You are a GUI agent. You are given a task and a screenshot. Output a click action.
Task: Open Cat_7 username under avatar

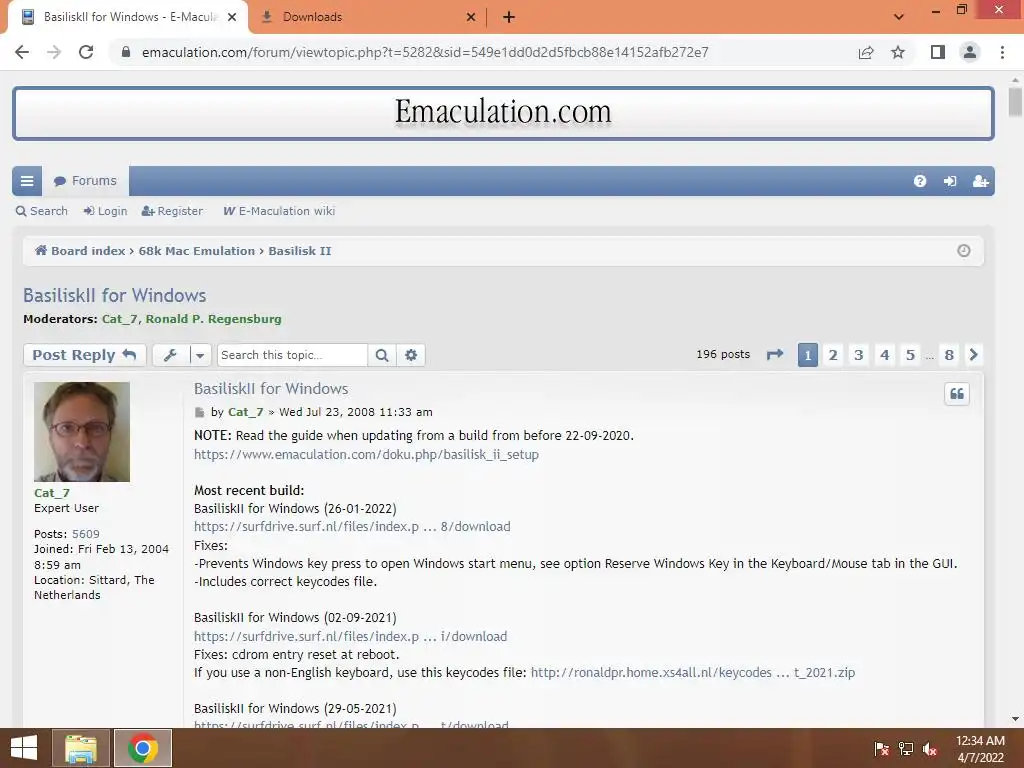point(52,493)
